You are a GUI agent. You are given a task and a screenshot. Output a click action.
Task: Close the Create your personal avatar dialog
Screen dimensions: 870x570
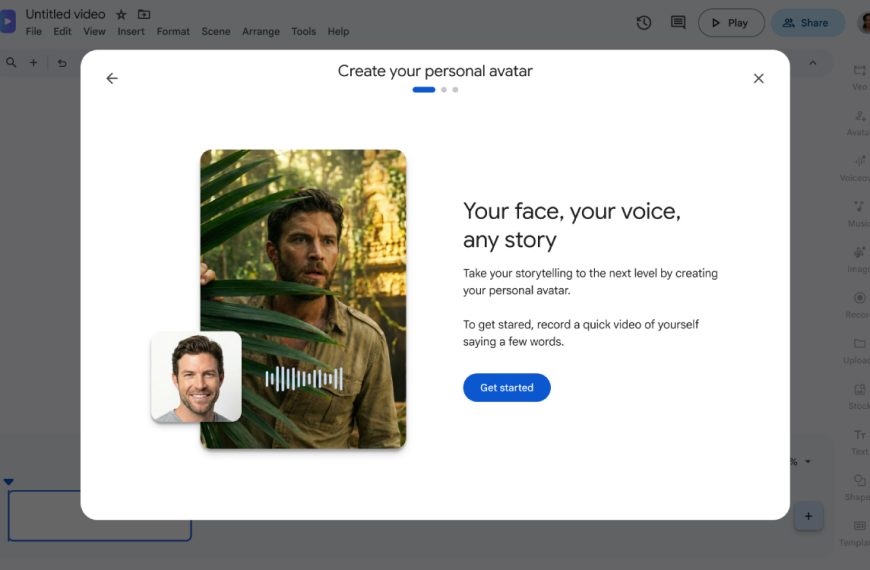(758, 78)
